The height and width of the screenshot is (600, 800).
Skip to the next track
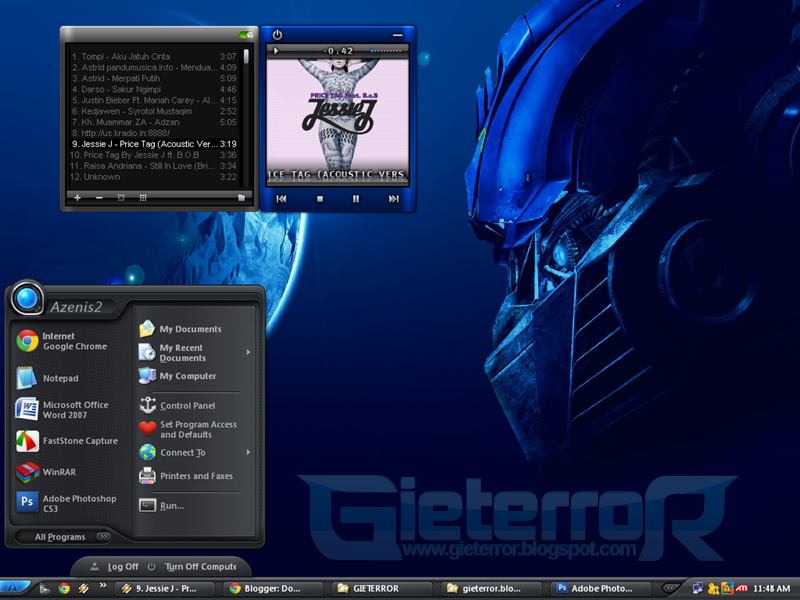pos(393,199)
